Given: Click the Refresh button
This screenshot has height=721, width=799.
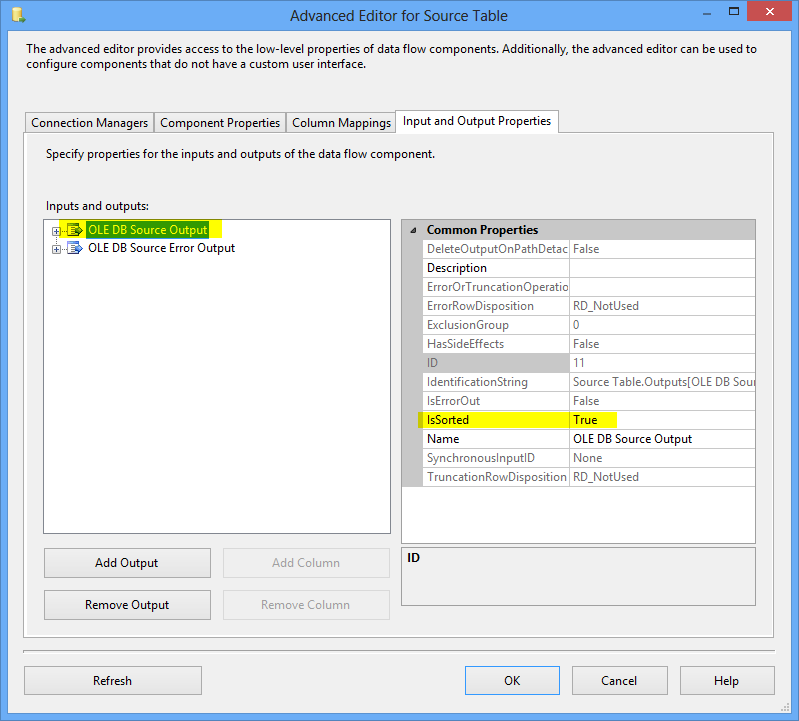Looking at the screenshot, I should click(x=112, y=681).
